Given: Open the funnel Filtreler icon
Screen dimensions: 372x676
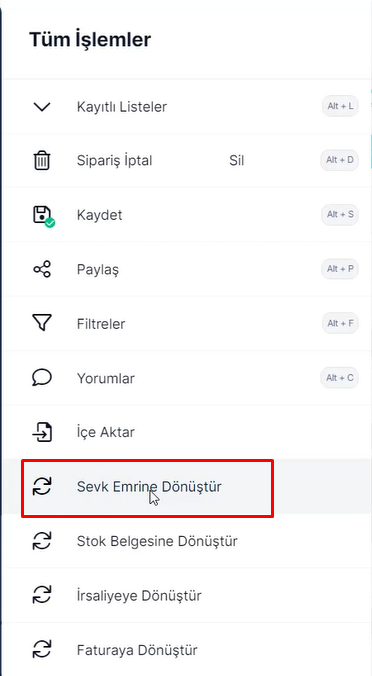Looking at the screenshot, I should (x=42, y=323).
